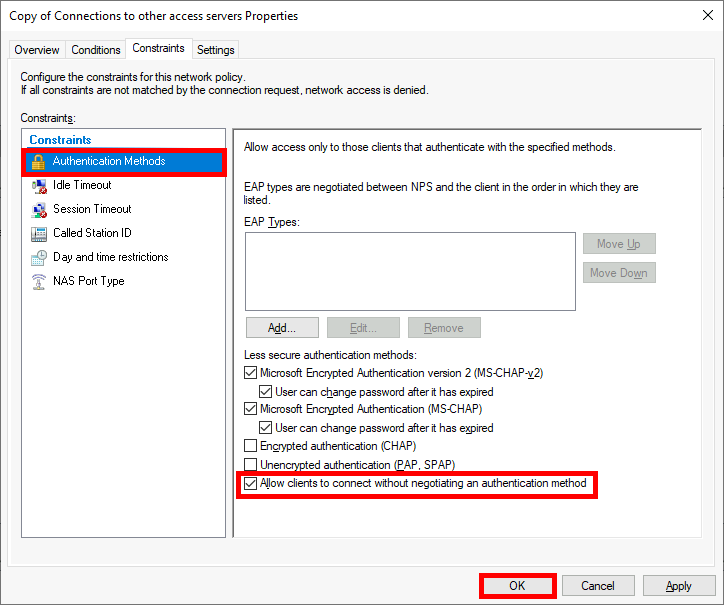Confirm the dialog with OK
Viewport: 724px width, 605px height.
pos(517,586)
